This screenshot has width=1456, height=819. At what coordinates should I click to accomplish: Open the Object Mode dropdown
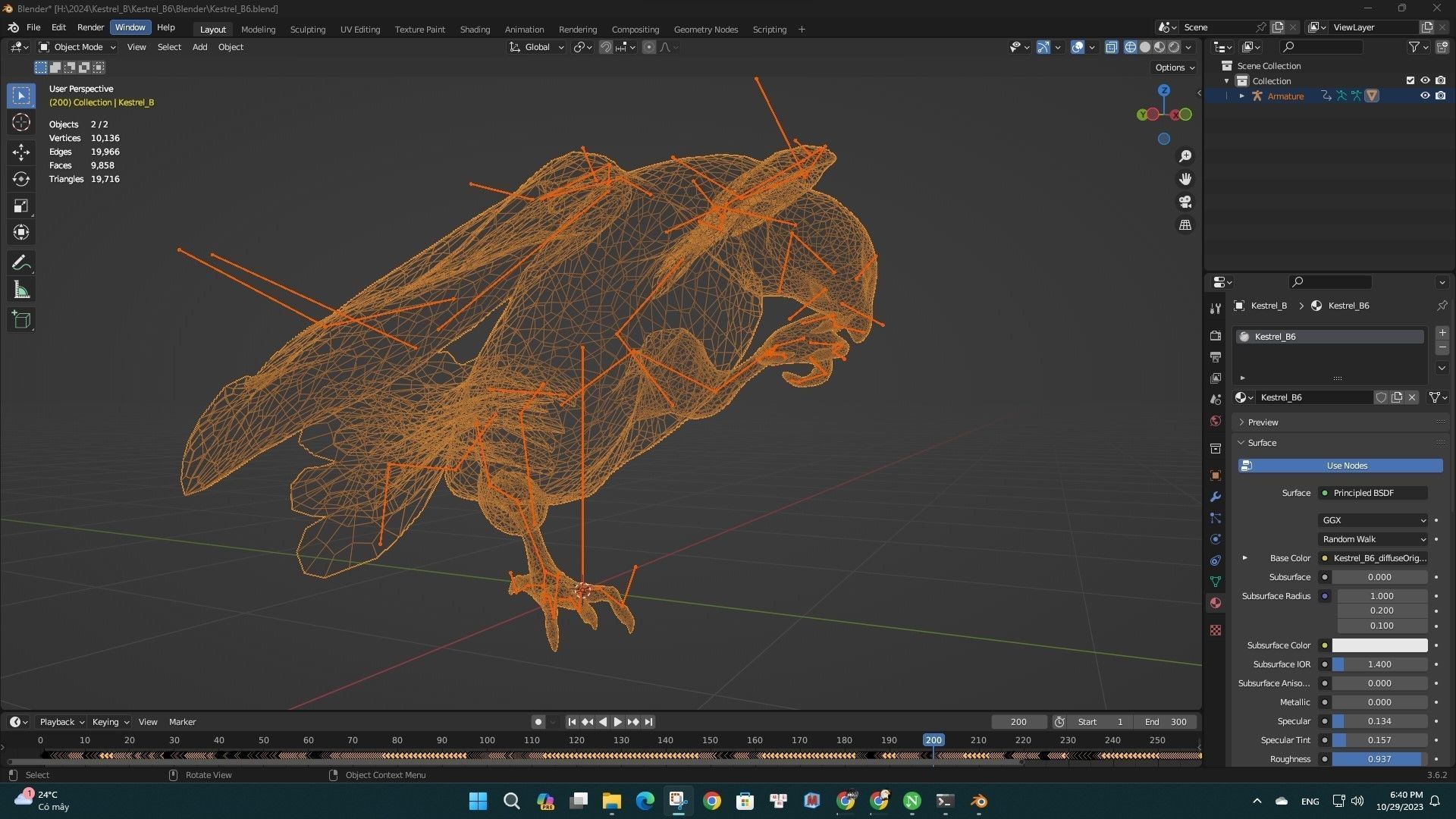[x=77, y=47]
